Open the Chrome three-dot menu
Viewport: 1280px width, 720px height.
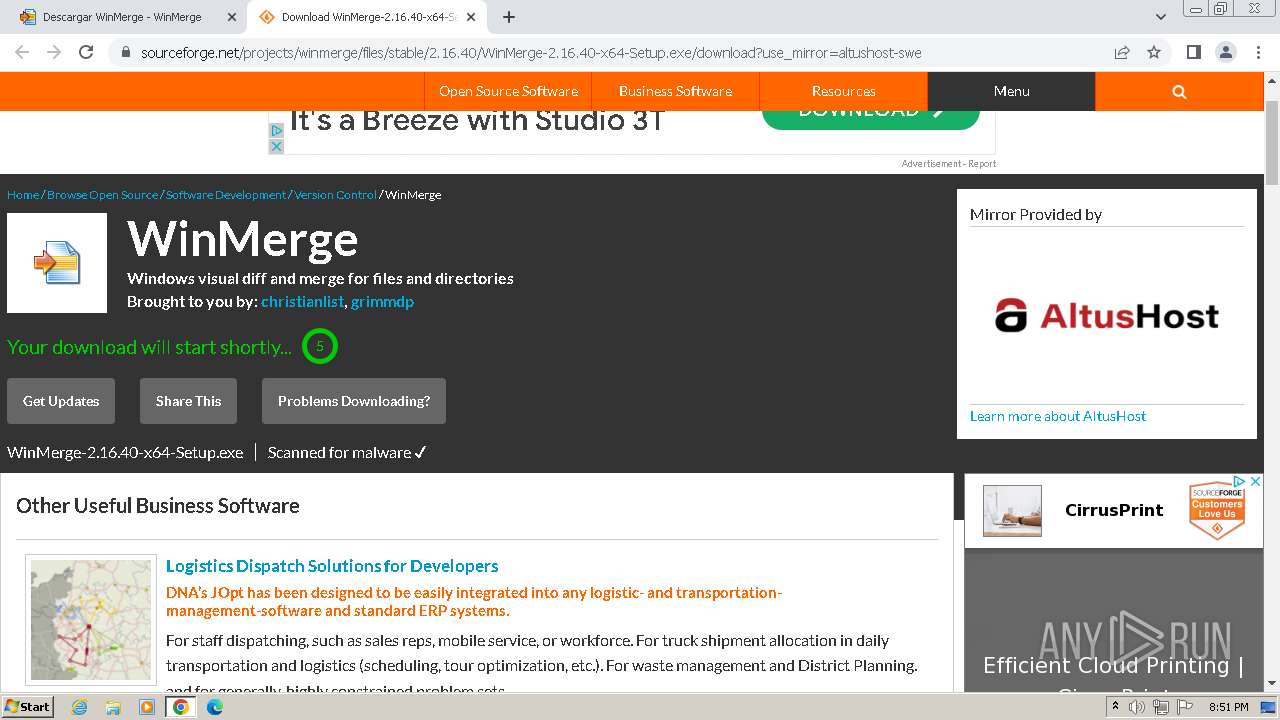pyautogui.click(x=1258, y=52)
